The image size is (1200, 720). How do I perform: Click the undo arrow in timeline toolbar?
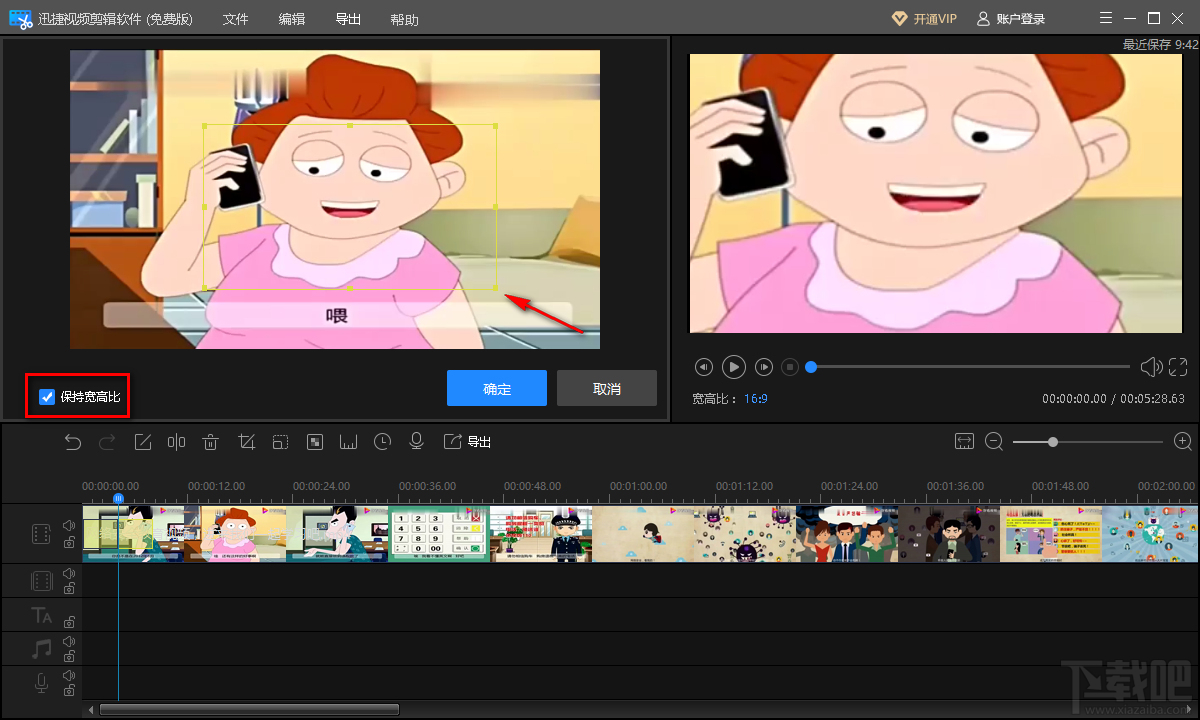[73, 442]
